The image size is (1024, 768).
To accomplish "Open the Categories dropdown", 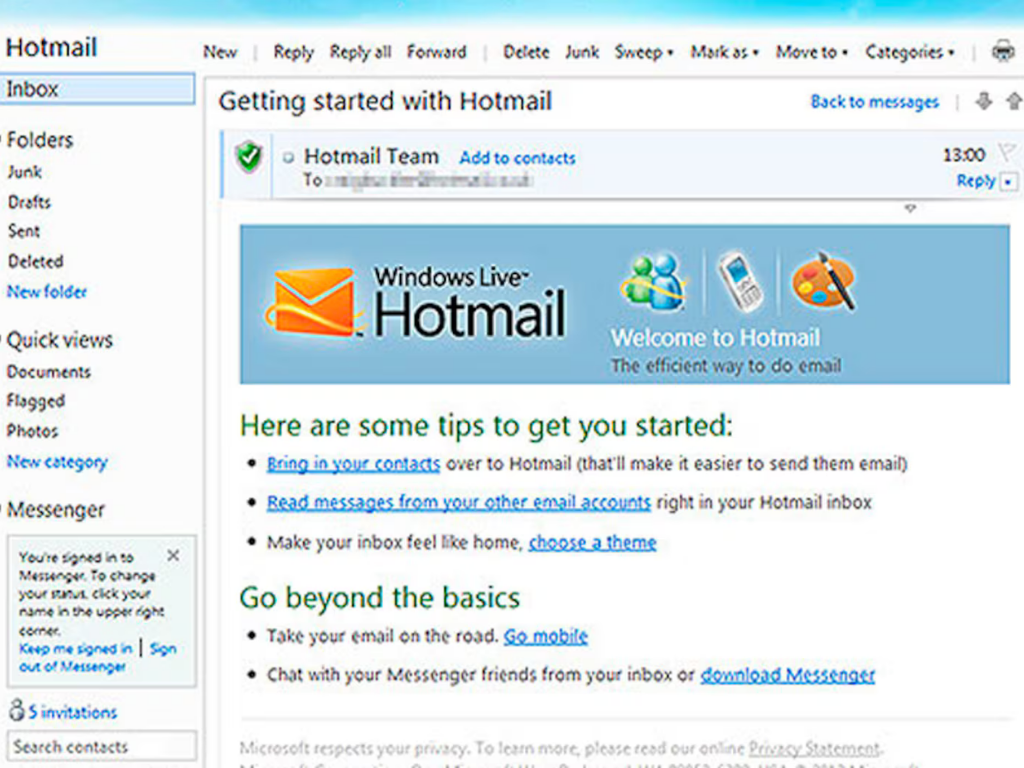I will 910,52.
